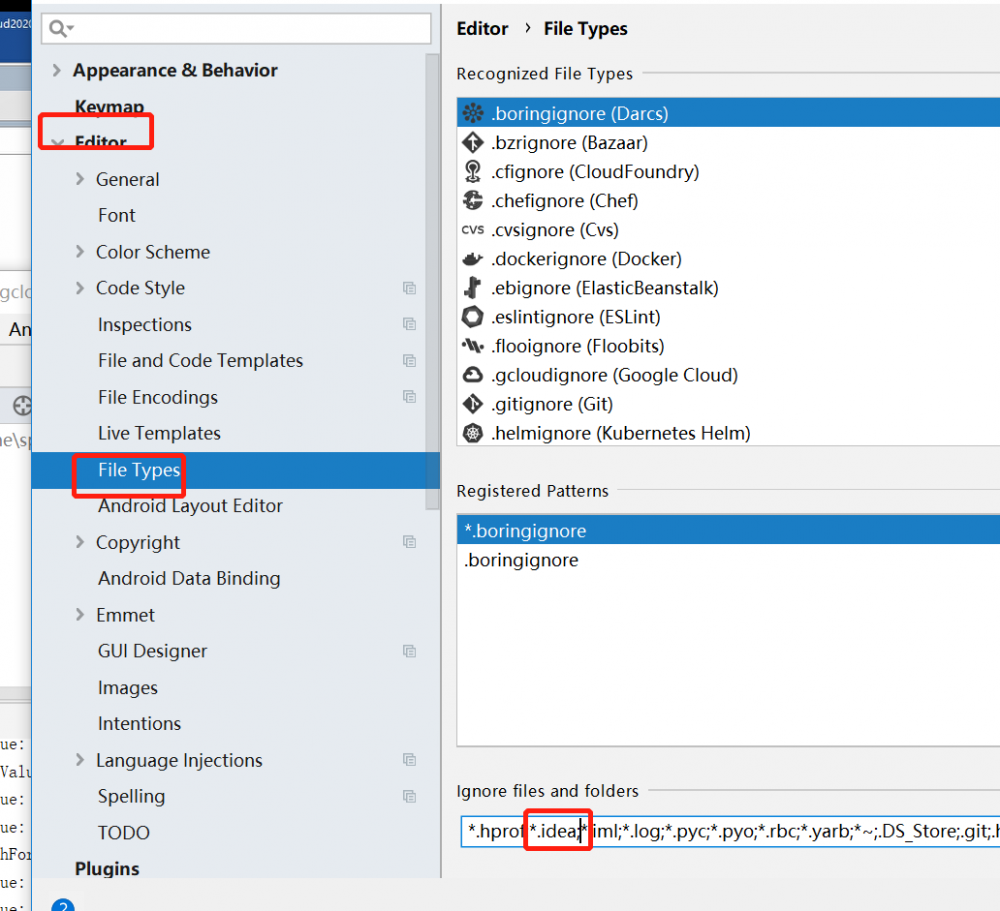Select File and Code Templates

tap(200, 360)
